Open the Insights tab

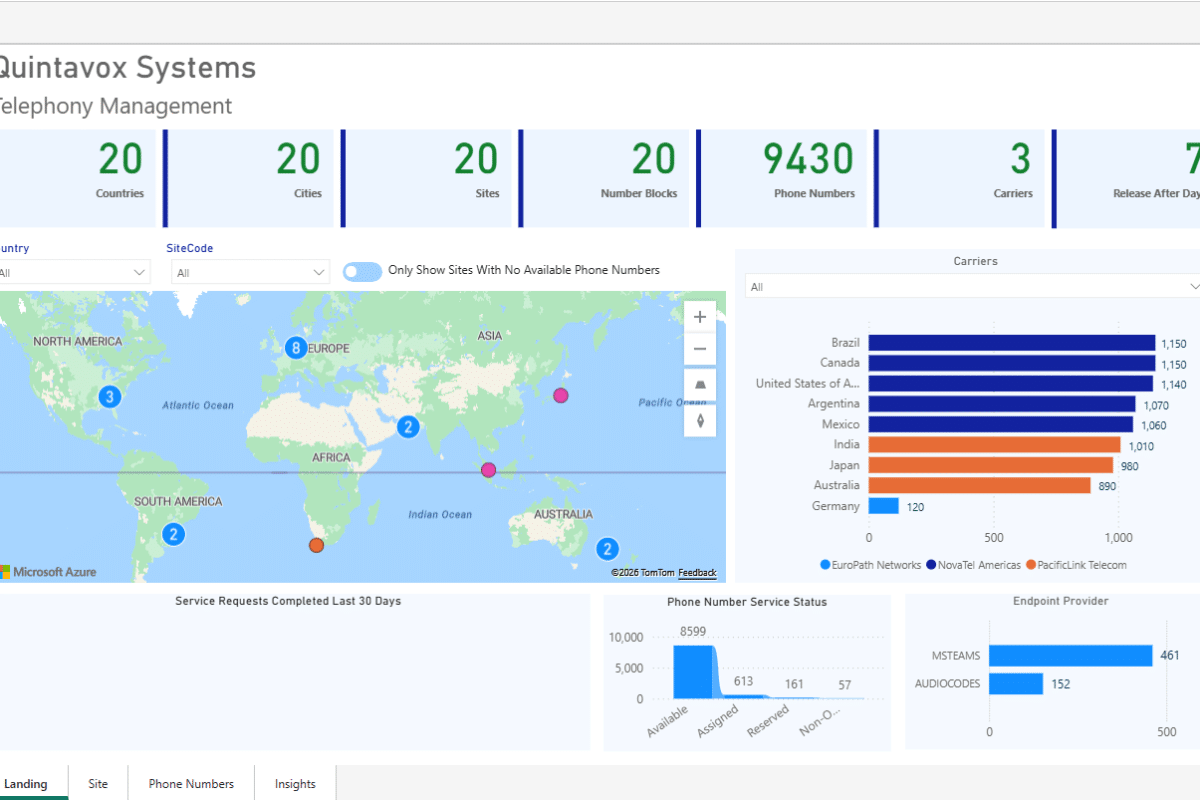(x=295, y=784)
